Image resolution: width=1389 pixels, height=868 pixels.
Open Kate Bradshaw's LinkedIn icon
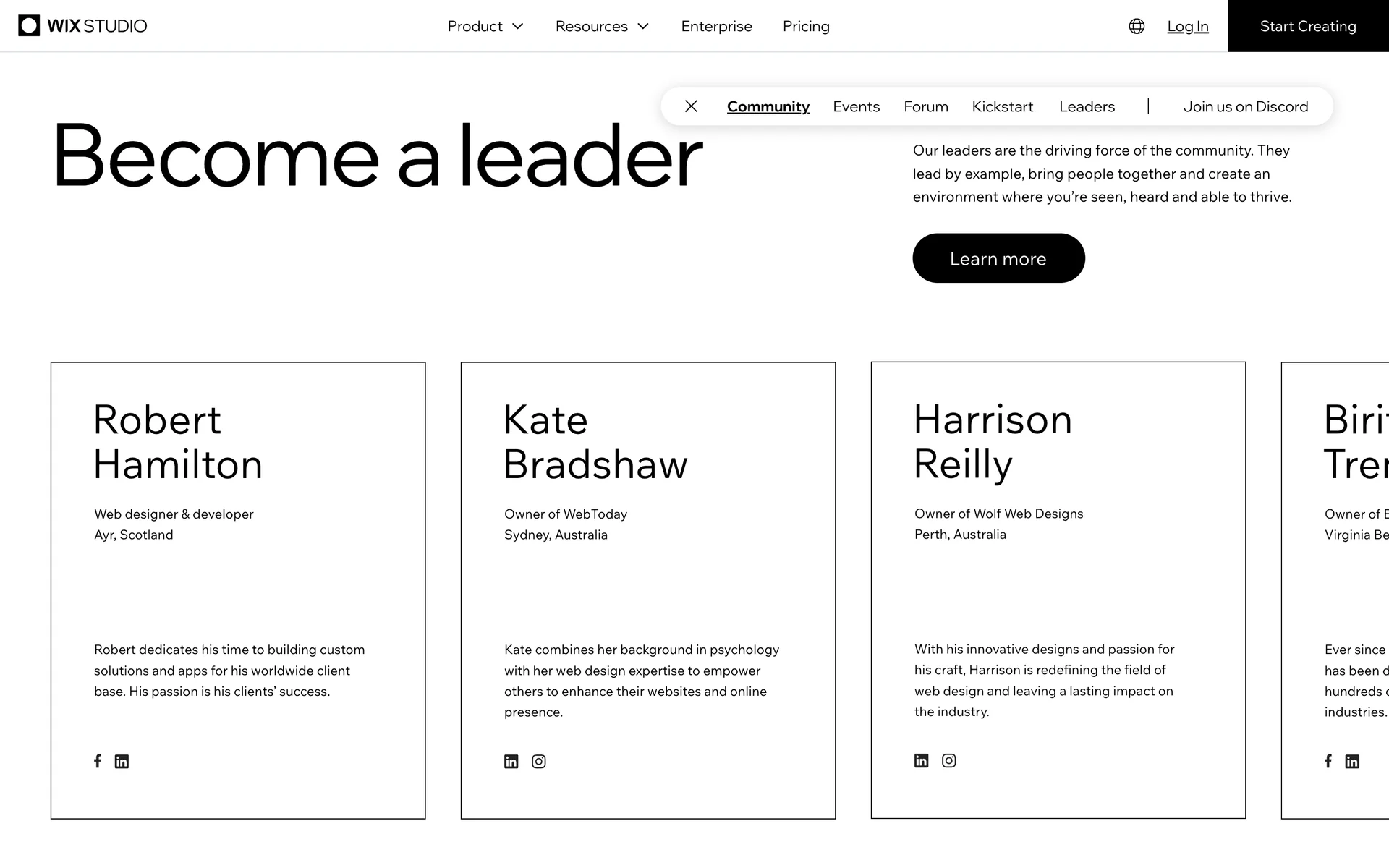click(x=511, y=762)
